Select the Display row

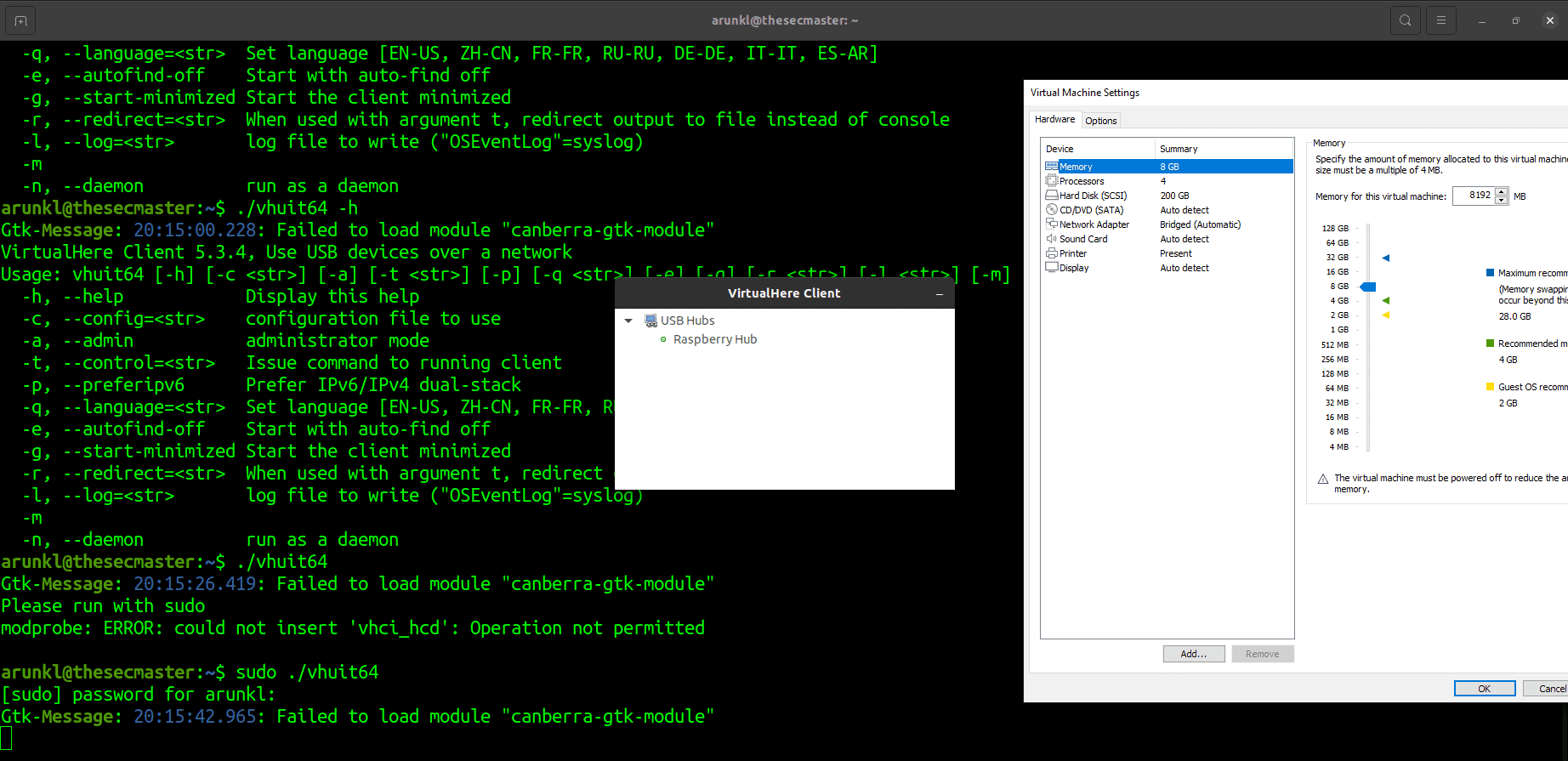(x=1167, y=268)
